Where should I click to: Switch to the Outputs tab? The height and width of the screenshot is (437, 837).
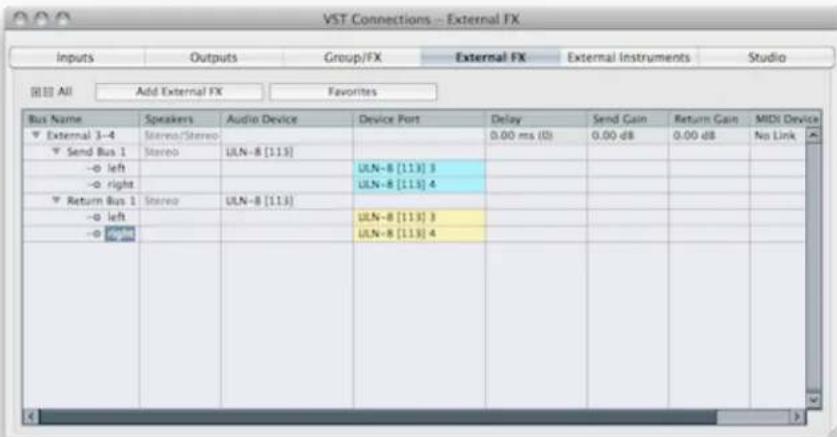214,58
